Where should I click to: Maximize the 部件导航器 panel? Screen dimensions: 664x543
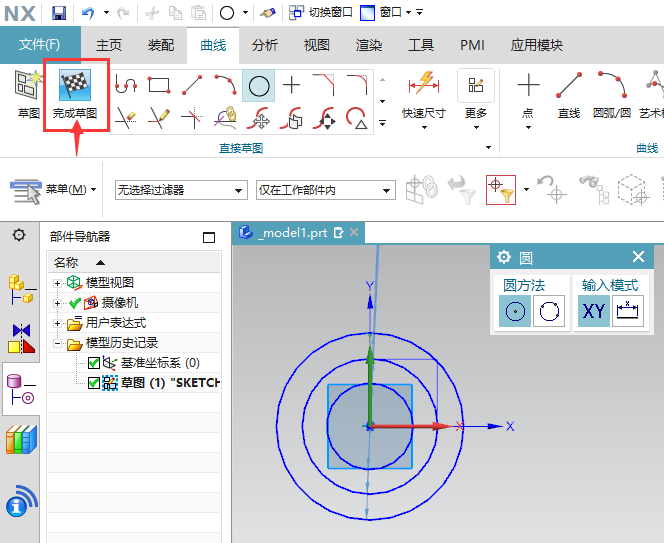209,237
